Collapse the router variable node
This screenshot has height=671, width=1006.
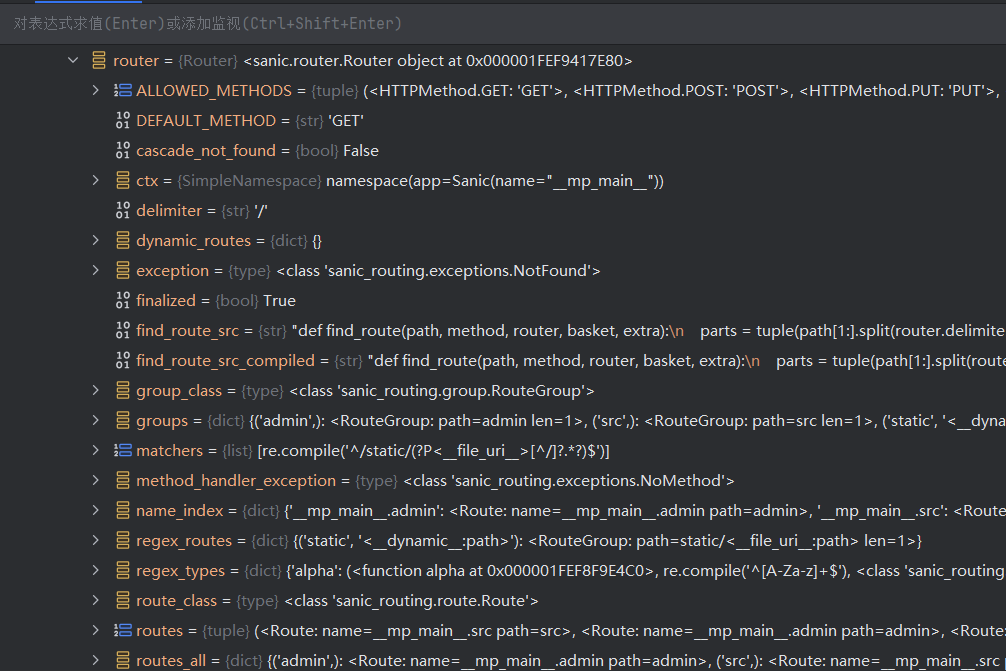72,61
